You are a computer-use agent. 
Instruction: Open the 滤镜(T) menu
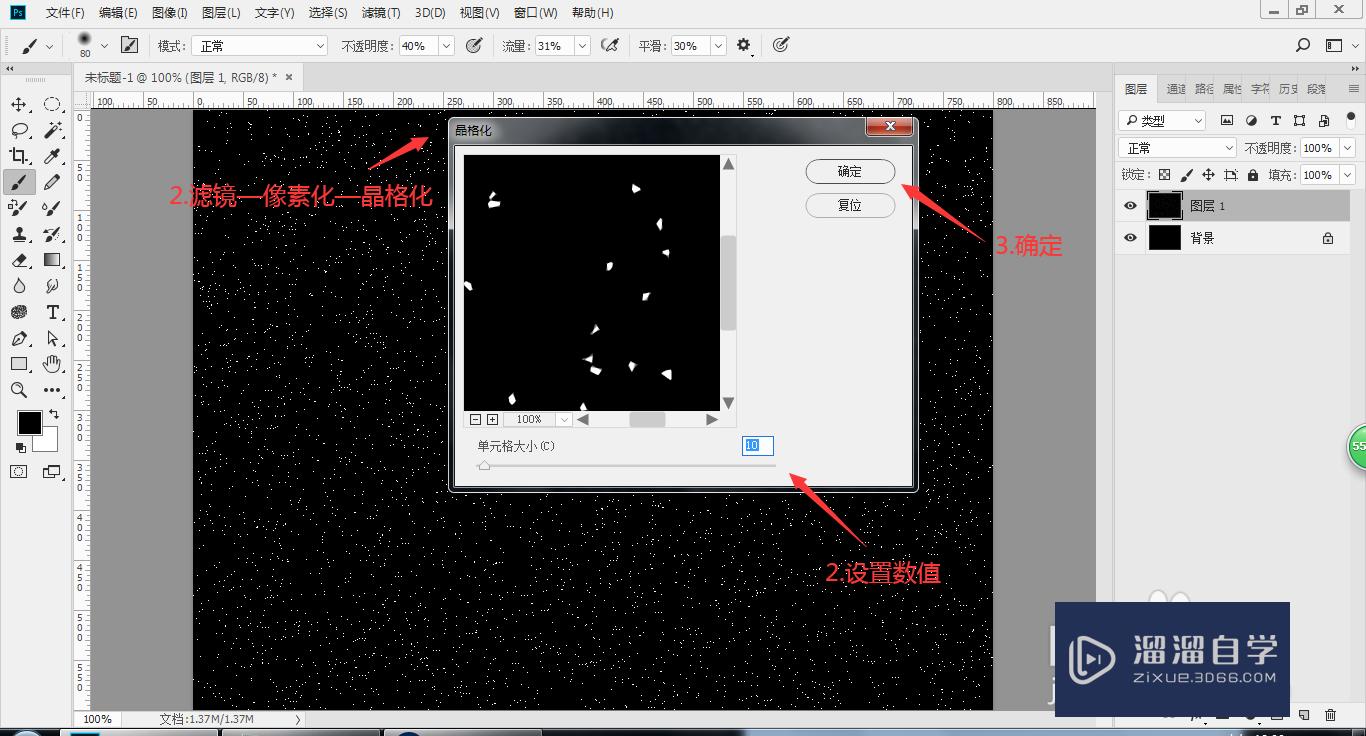380,13
